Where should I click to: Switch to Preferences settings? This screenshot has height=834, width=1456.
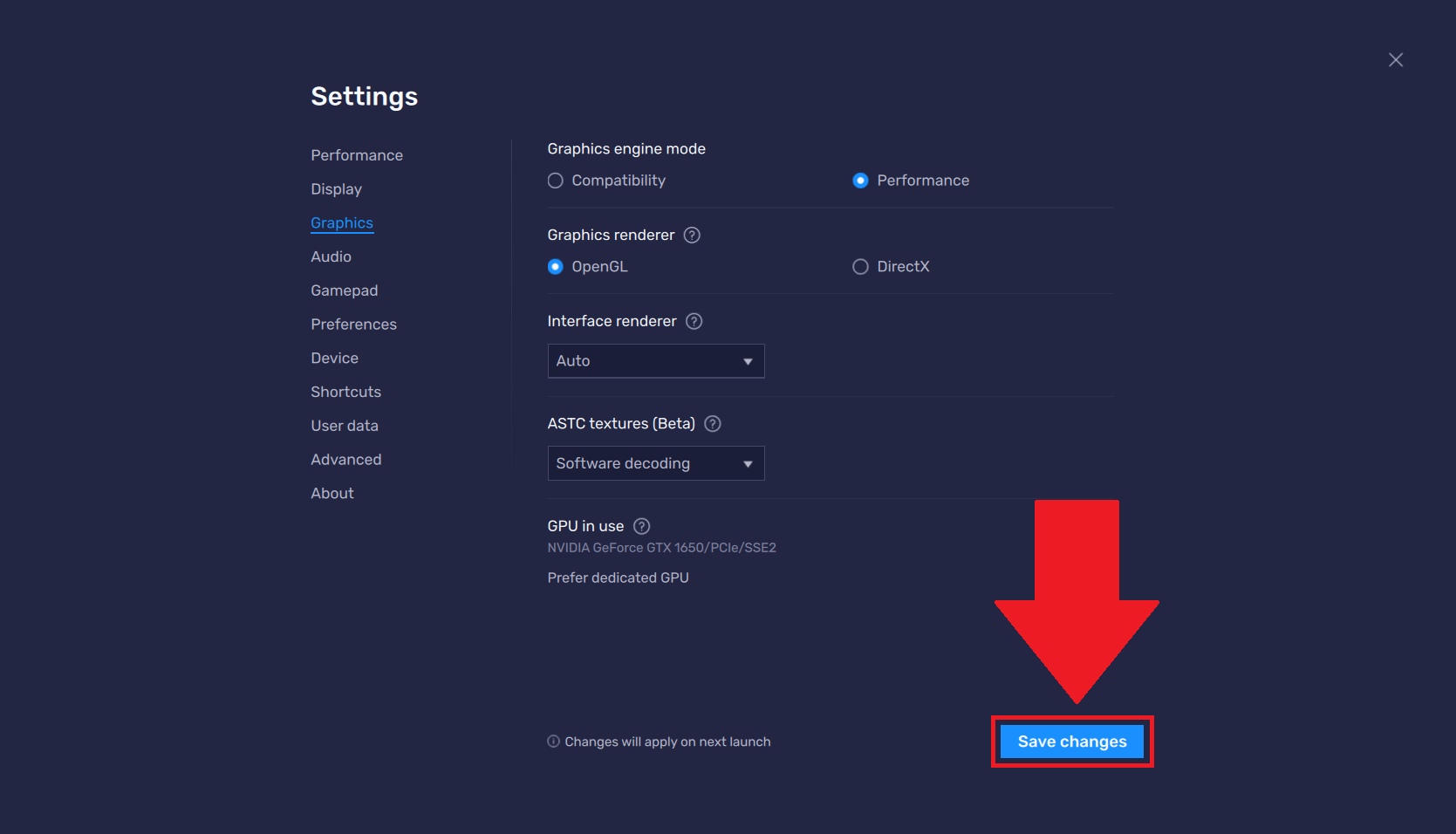click(x=353, y=325)
